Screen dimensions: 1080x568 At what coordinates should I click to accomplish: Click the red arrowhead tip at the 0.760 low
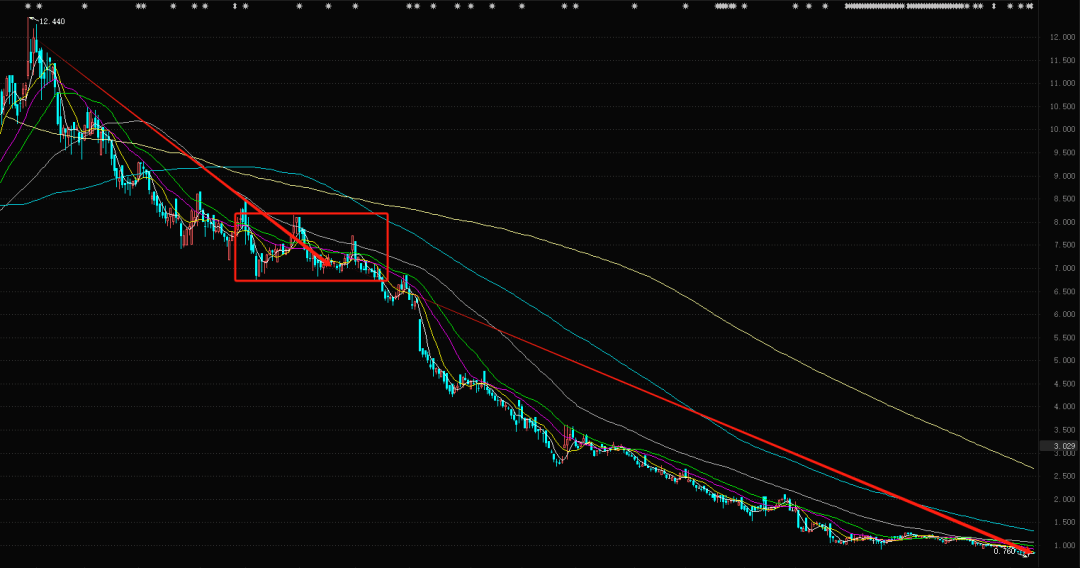[x=1029, y=552]
